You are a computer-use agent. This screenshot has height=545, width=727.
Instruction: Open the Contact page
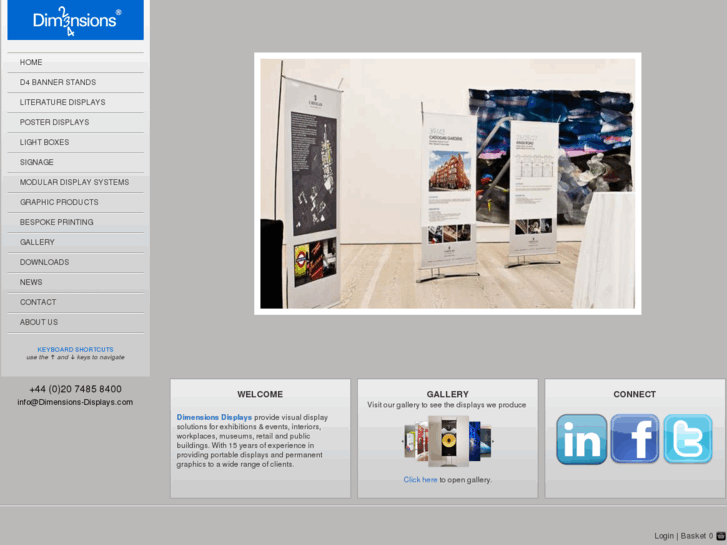(38, 302)
